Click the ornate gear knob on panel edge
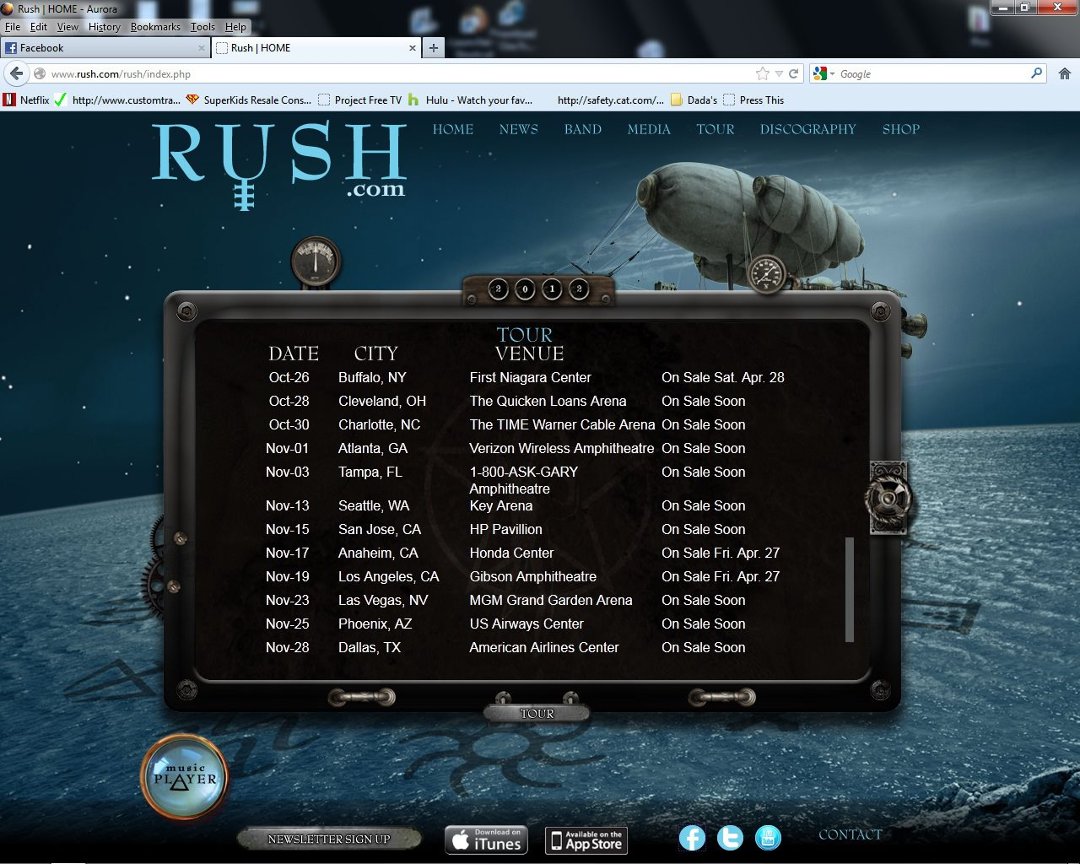1080x864 pixels. (x=888, y=497)
